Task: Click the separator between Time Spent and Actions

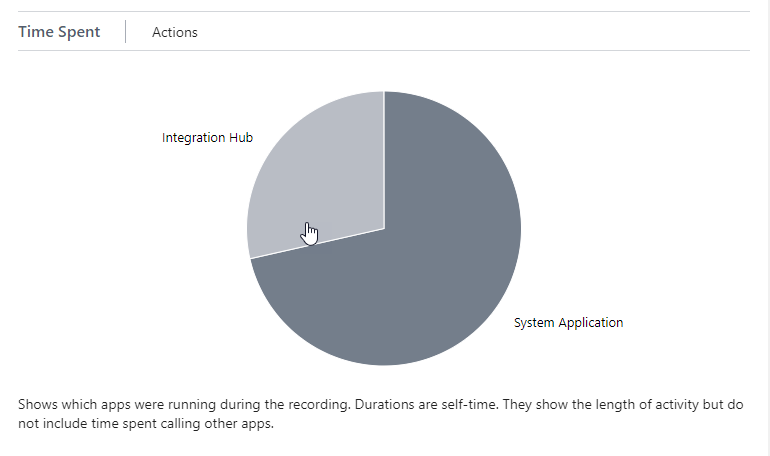Action: [125, 31]
